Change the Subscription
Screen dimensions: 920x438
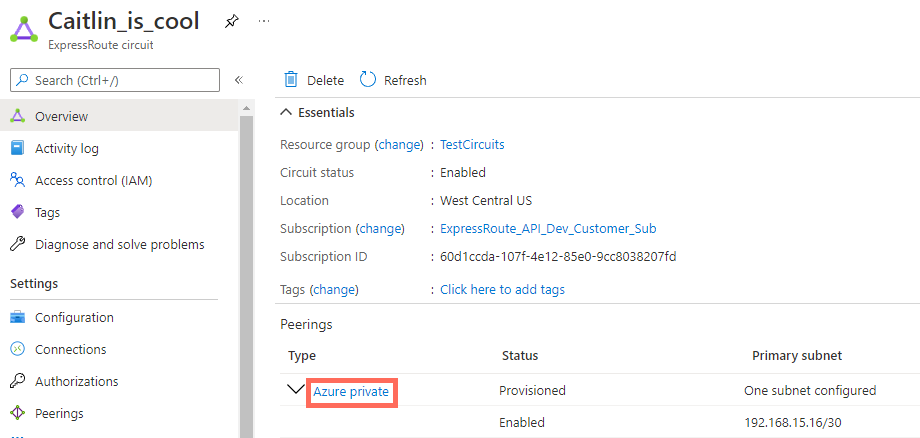coord(380,229)
